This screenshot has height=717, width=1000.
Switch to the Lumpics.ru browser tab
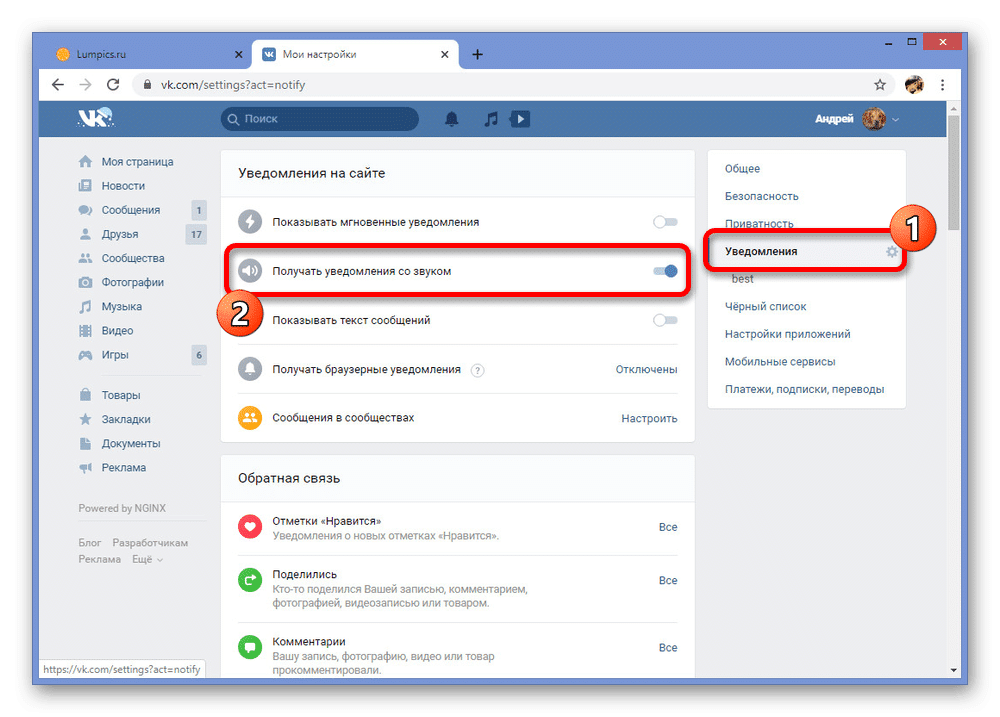click(140, 54)
